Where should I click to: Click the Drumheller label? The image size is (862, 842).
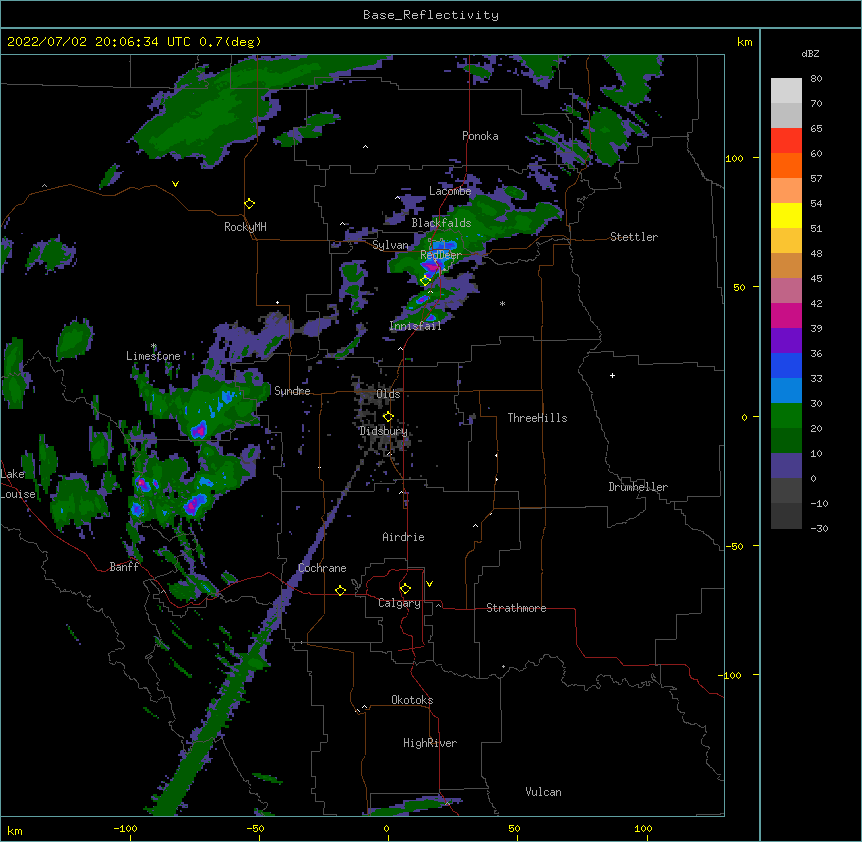pos(638,487)
